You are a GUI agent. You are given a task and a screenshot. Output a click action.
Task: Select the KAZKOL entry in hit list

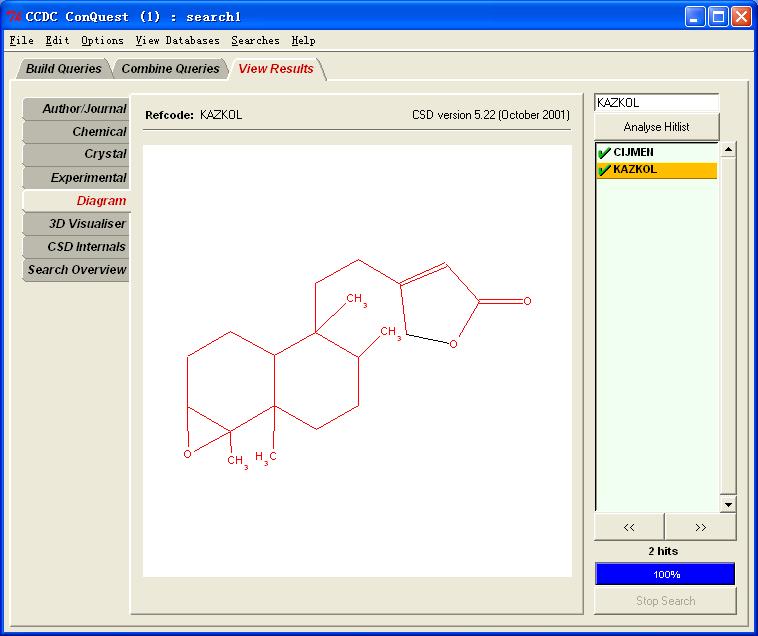coord(656,170)
